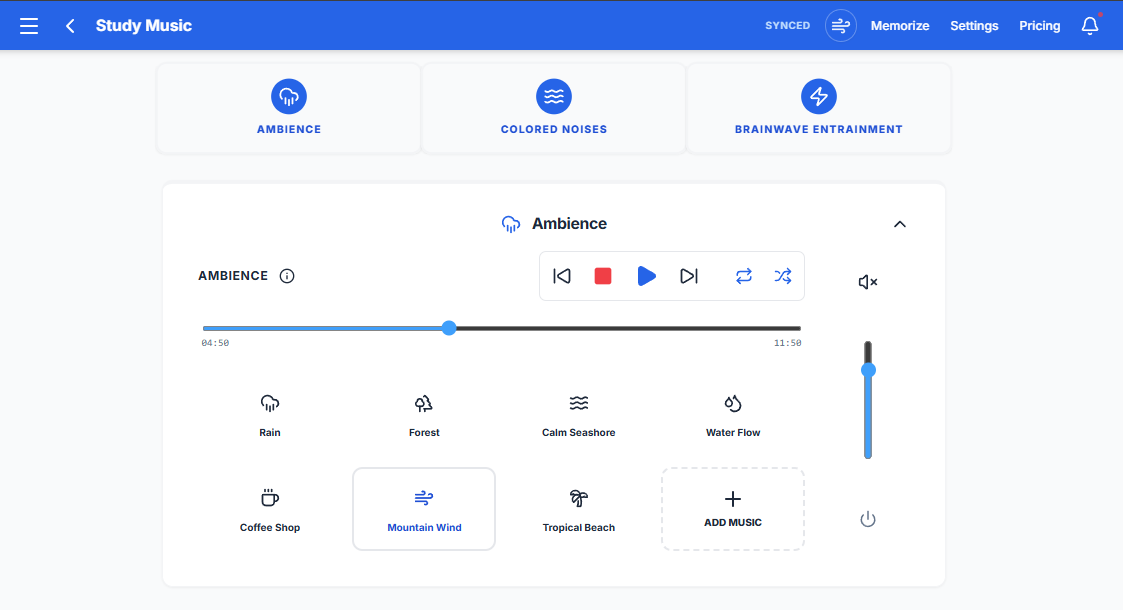The height and width of the screenshot is (610, 1123).
Task: Open the Pricing page
Action: tap(1039, 25)
